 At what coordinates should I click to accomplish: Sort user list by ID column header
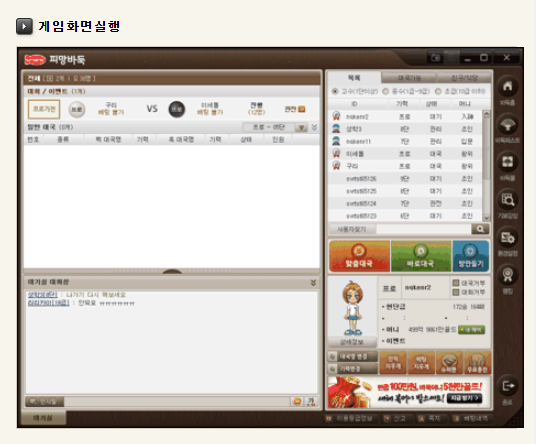coord(354,104)
